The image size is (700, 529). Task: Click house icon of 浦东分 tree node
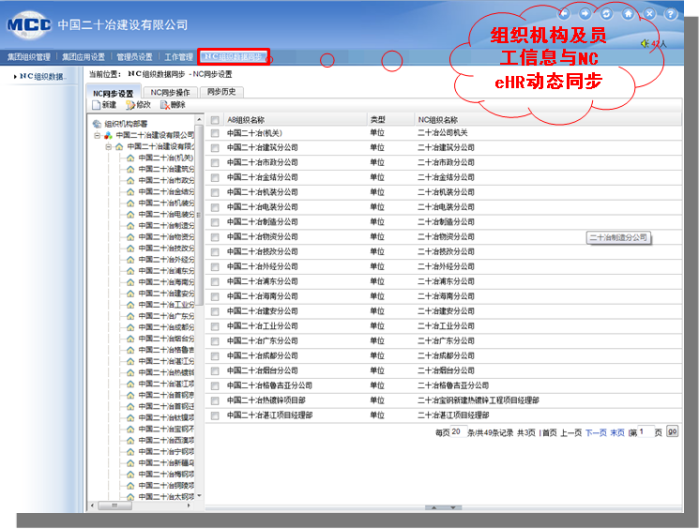(130, 271)
